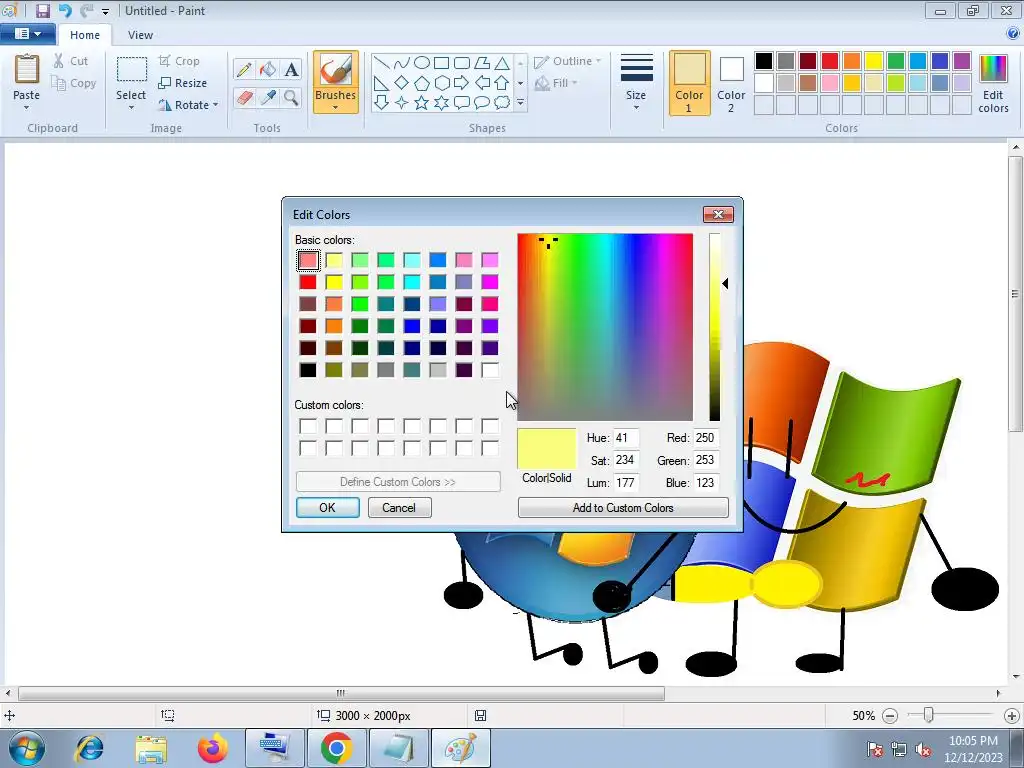The height and width of the screenshot is (768, 1024).
Task: Click the first custom colors slot
Action: click(308, 426)
